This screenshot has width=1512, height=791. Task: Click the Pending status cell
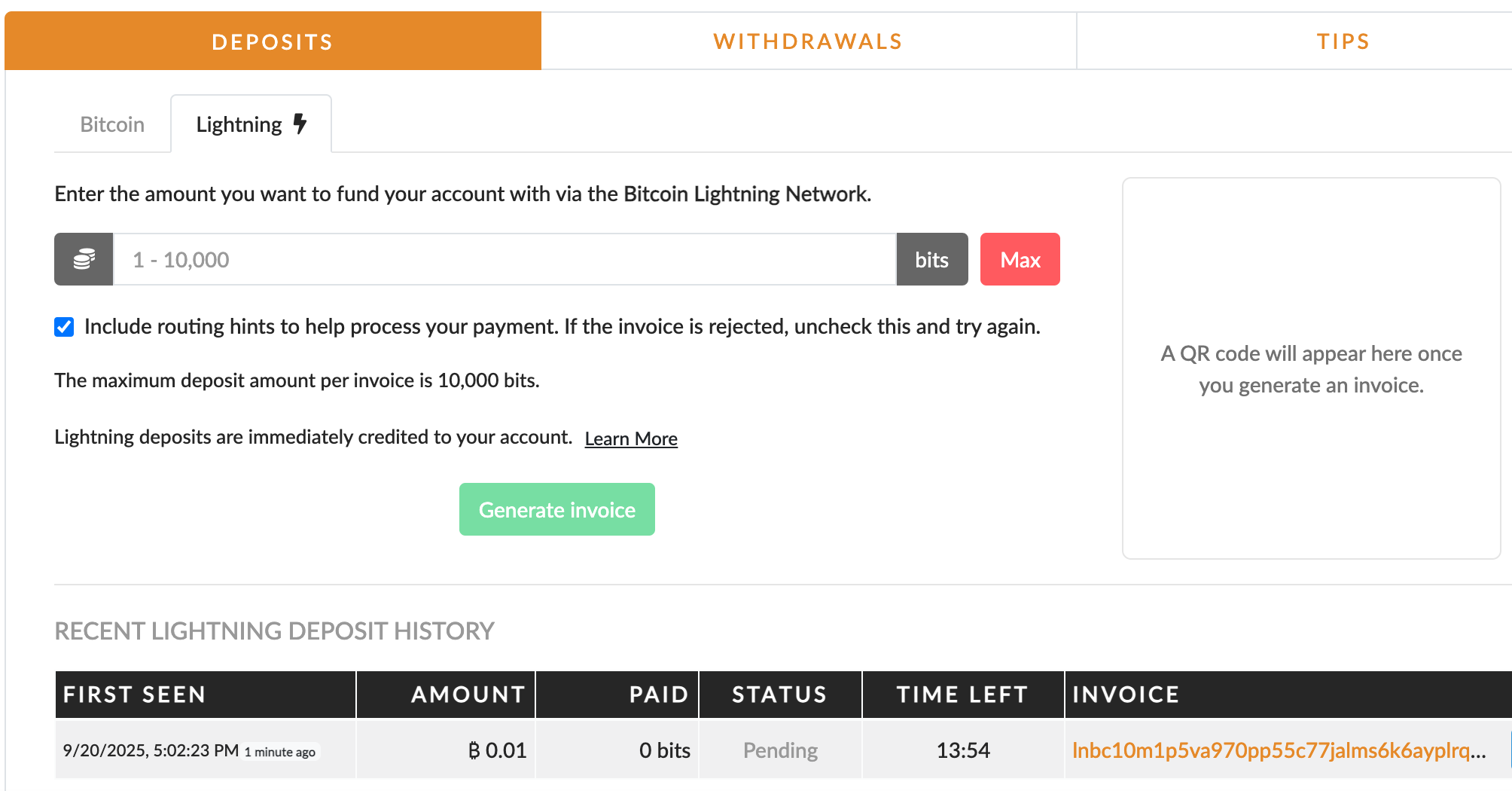[x=780, y=750]
